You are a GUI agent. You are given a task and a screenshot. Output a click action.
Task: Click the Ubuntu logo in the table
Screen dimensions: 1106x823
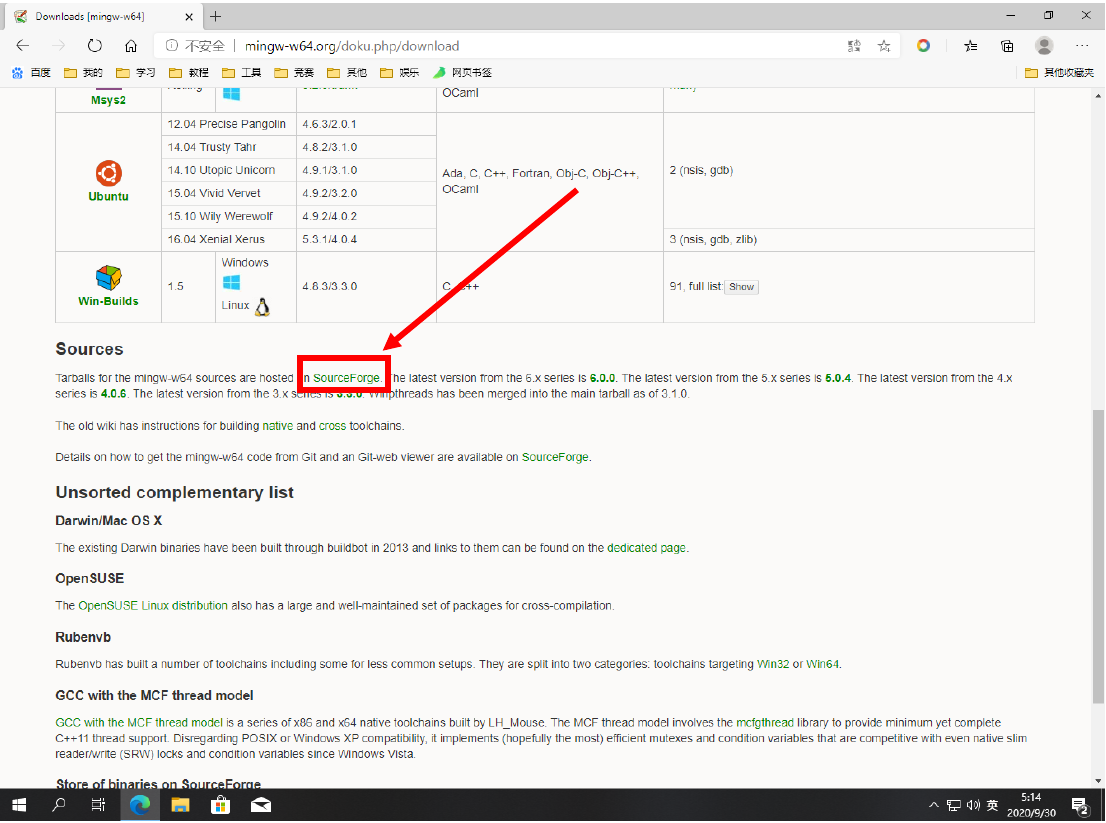click(x=108, y=172)
